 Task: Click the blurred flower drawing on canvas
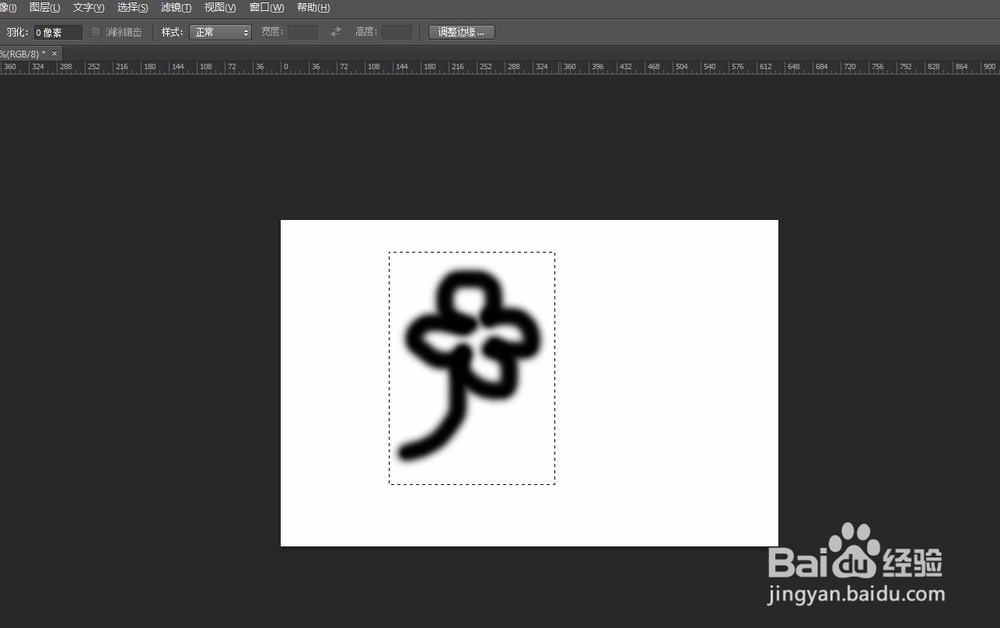469,365
